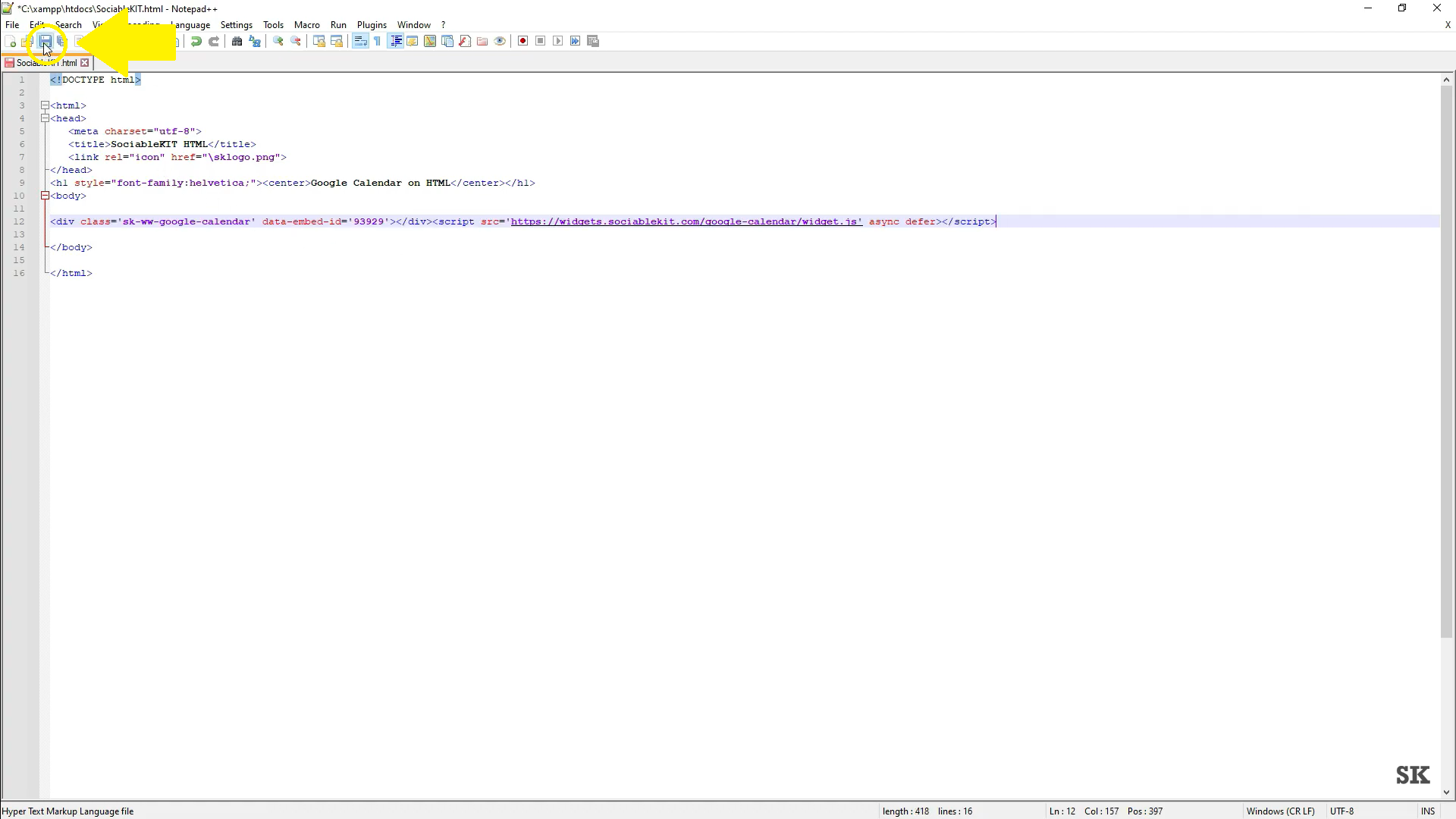Click the DOCTYPE html line
Viewport: 1456px width, 819px height.
pyautogui.click(x=96, y=80)
